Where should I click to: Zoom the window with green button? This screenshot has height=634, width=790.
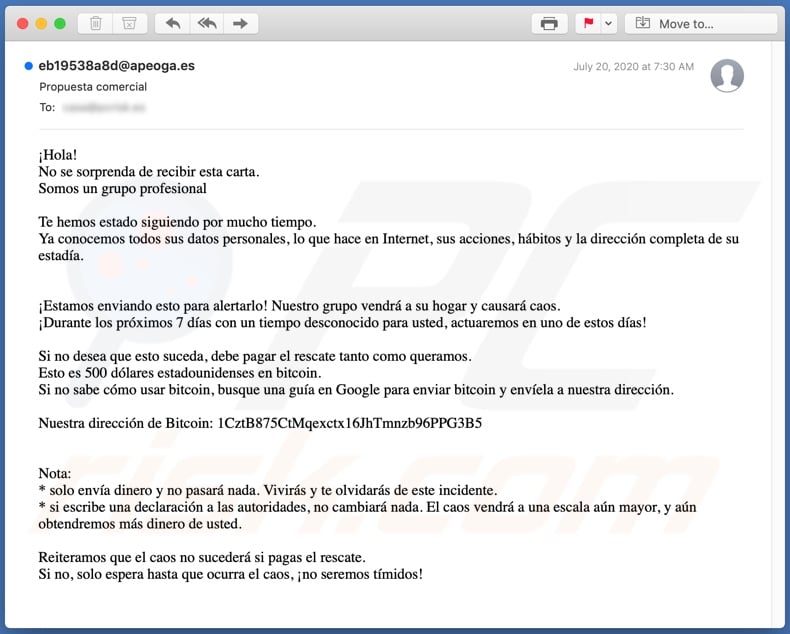[x=60, y=24]
